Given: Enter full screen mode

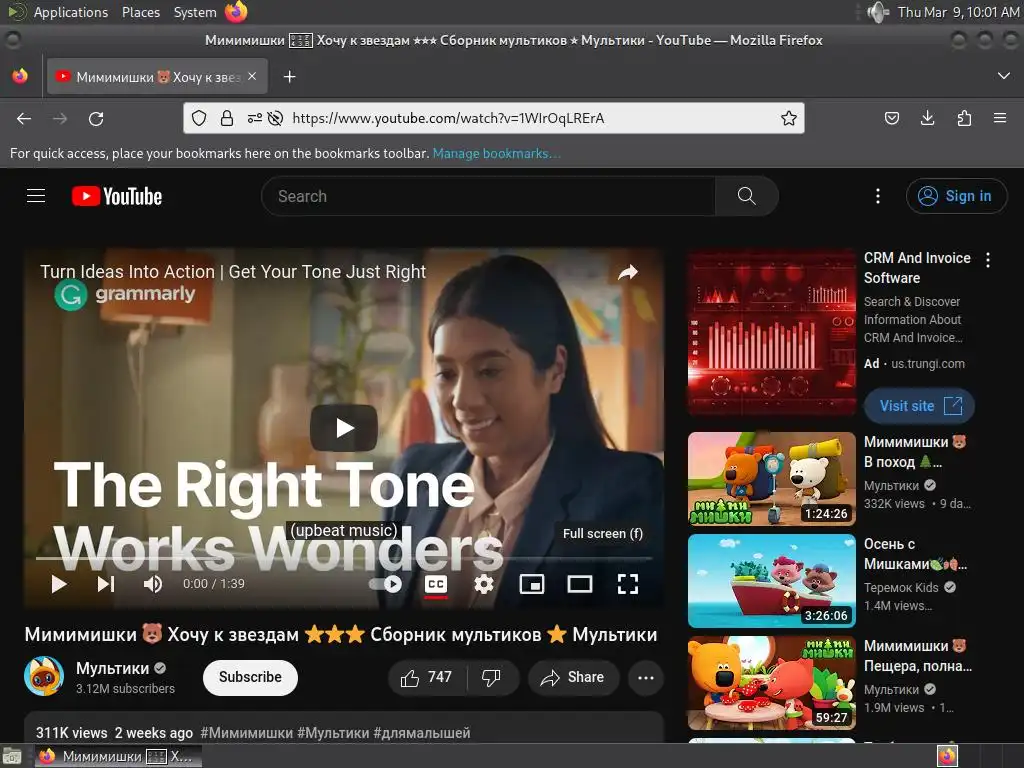Looking at the screenshot, I should click(x=628, y=584).
